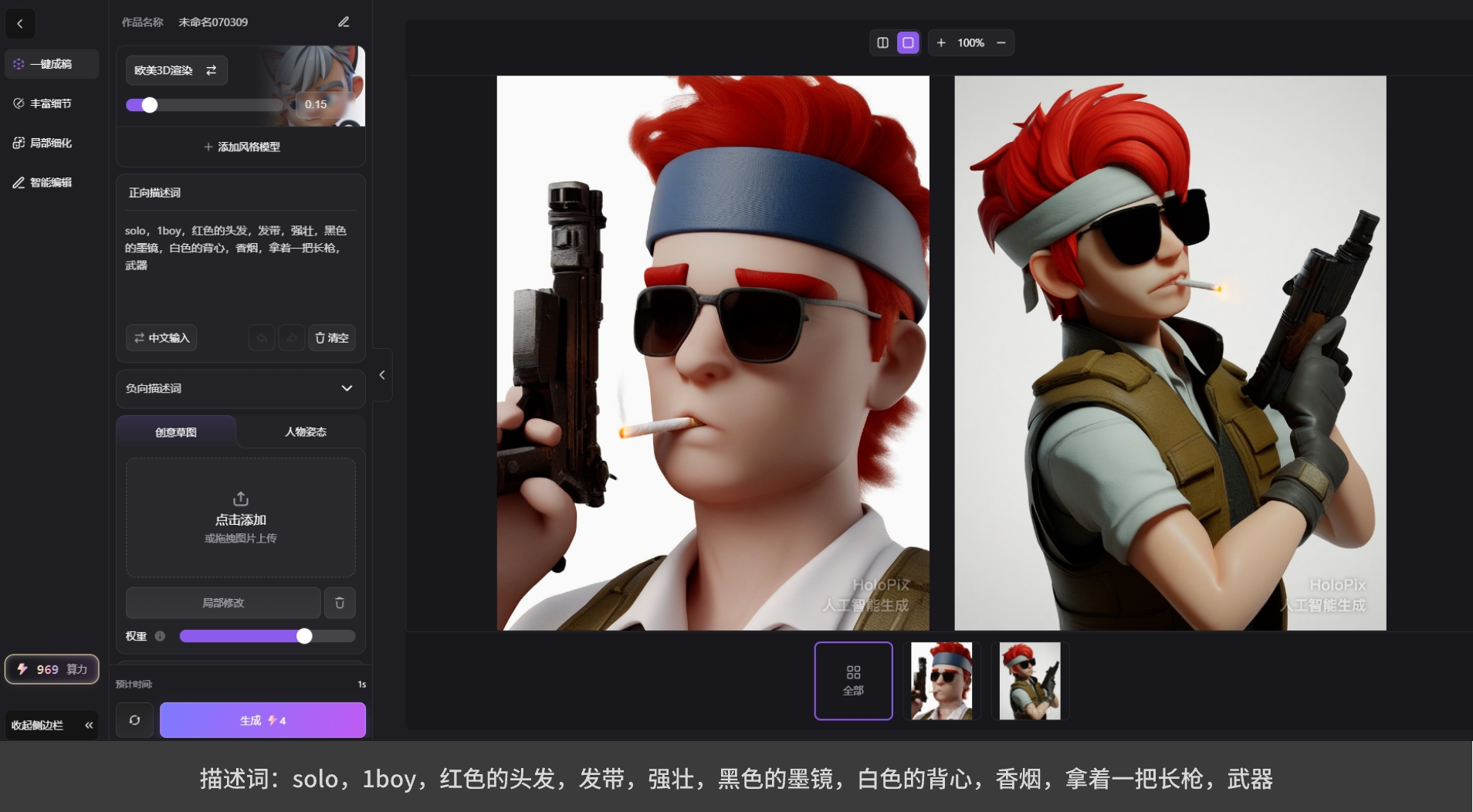Select the full-body vest result thumbnail

coord(1030,681)
